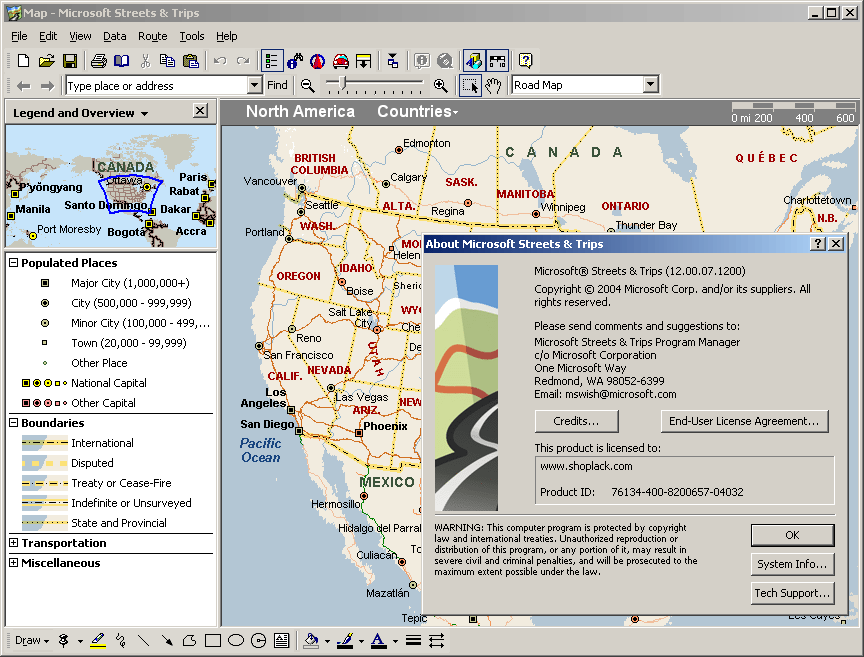Select the freeform shape drawing tool
The width and height of the screenshot is (864, 657).
pos(190,640)
